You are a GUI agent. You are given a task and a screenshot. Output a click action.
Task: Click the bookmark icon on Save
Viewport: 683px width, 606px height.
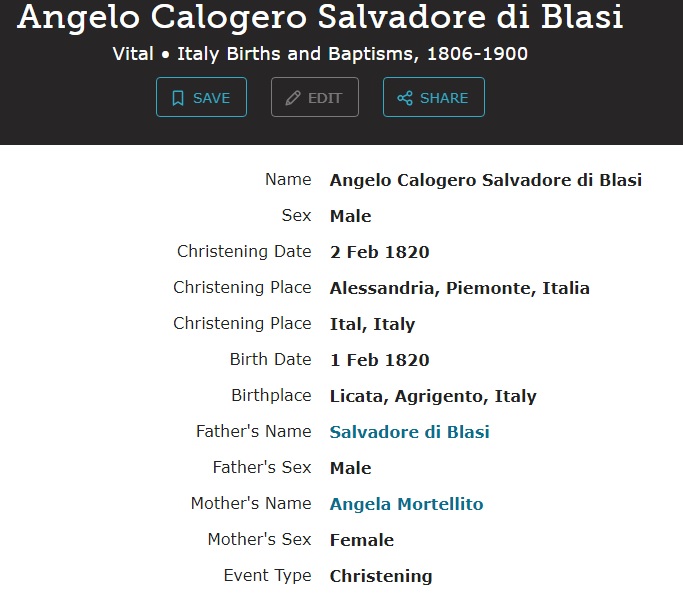click(178, 98)
